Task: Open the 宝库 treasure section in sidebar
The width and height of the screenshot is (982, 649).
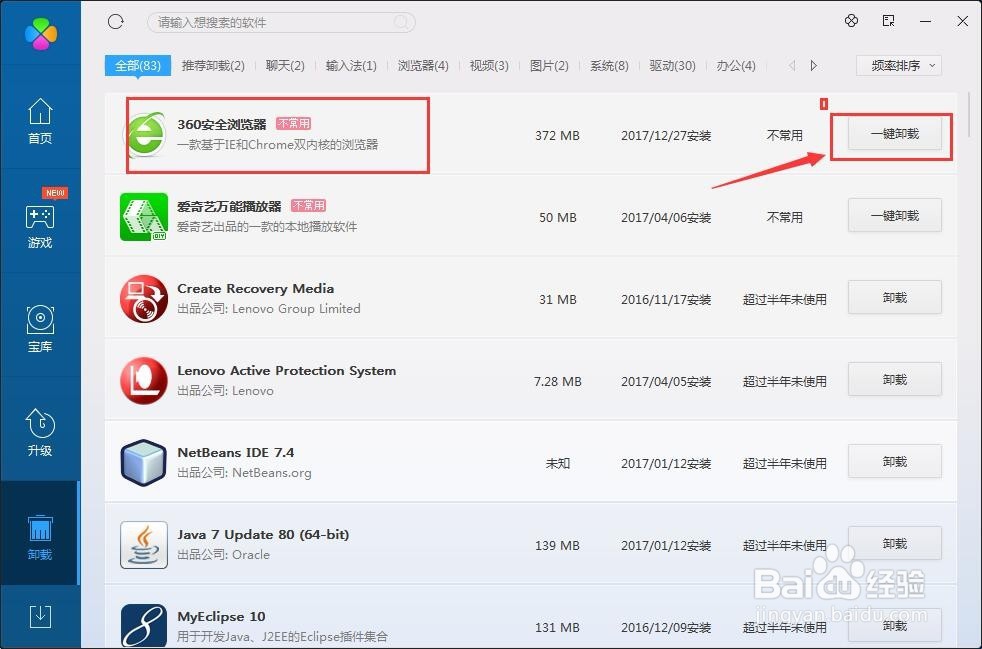Action: click(x=40, y=330)
